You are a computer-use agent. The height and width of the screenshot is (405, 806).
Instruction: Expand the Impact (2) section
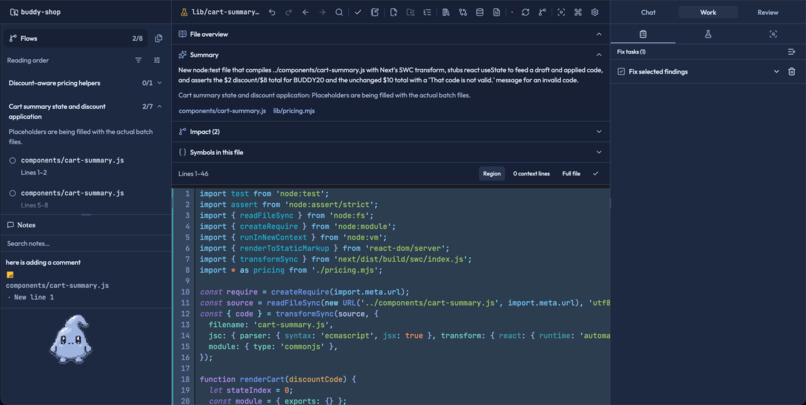(x=599, y=132)
